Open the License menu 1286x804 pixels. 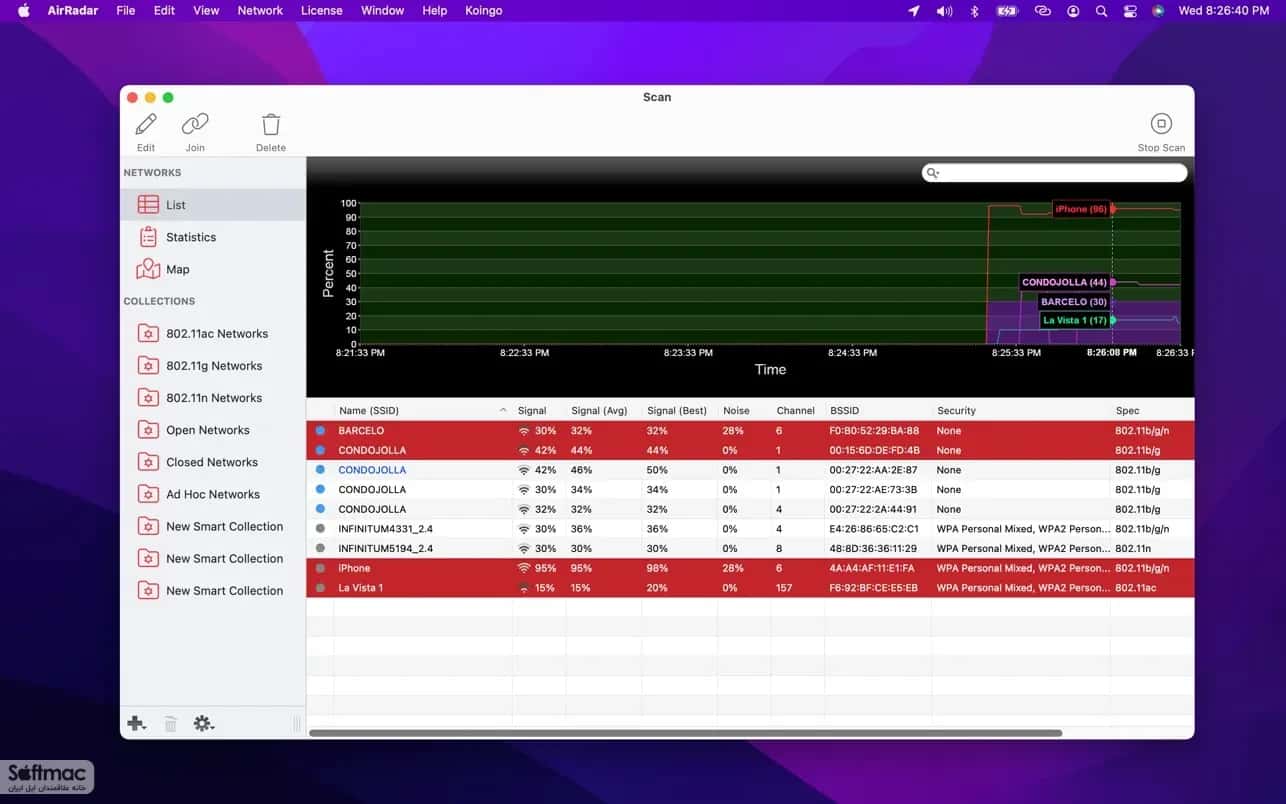pos(321,11)
